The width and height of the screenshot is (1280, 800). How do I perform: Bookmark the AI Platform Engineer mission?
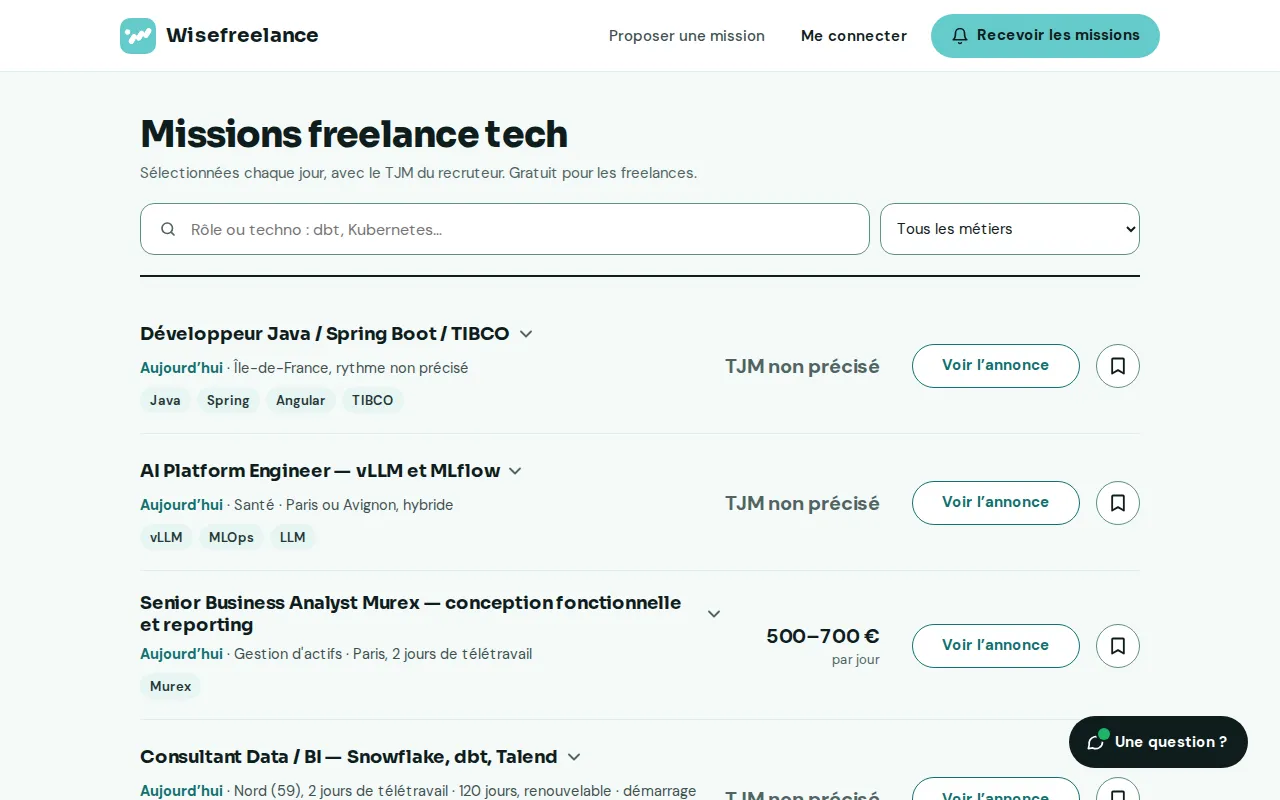click(x=1118, y=503)
